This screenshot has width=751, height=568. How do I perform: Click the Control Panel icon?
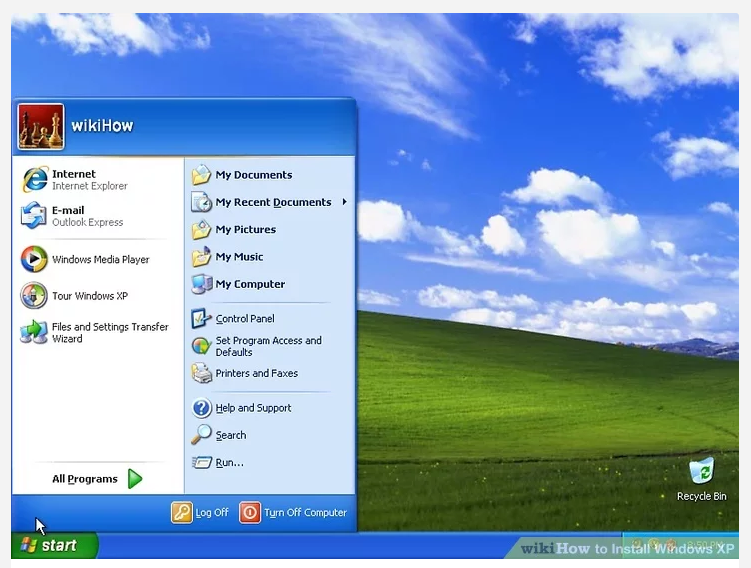202,319
